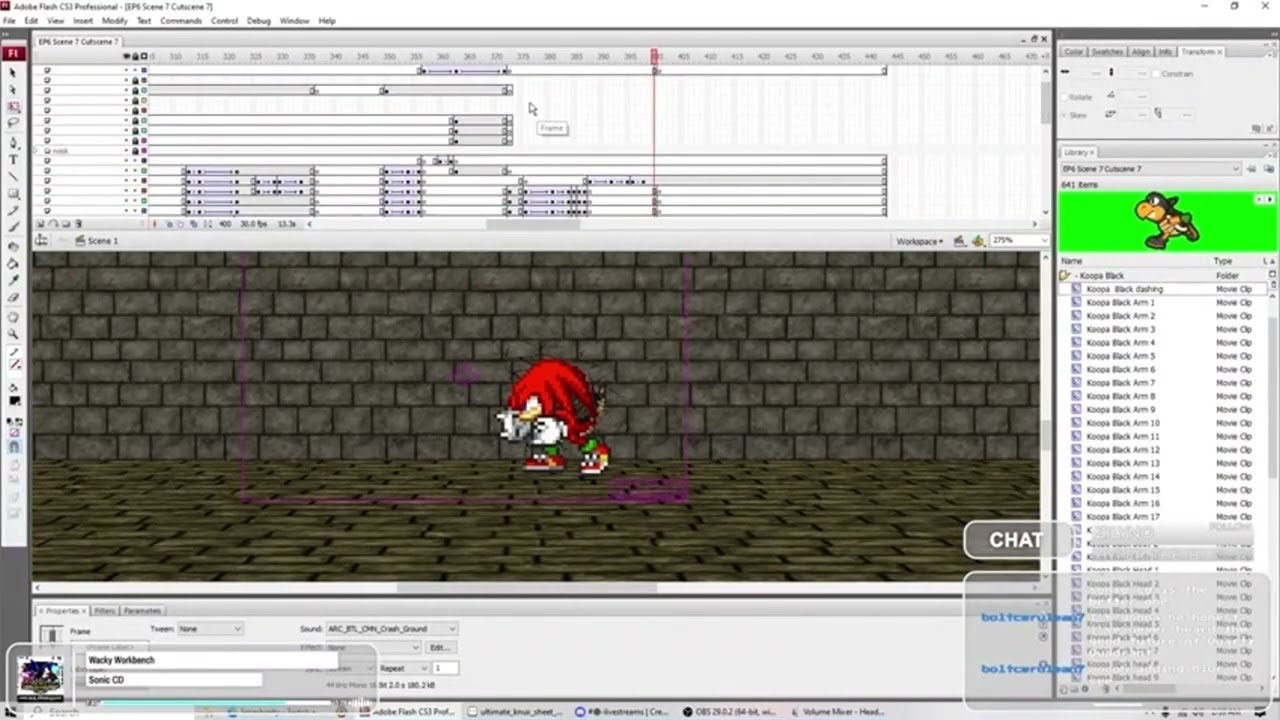Select the Skew radio button

click(1064, 115)
